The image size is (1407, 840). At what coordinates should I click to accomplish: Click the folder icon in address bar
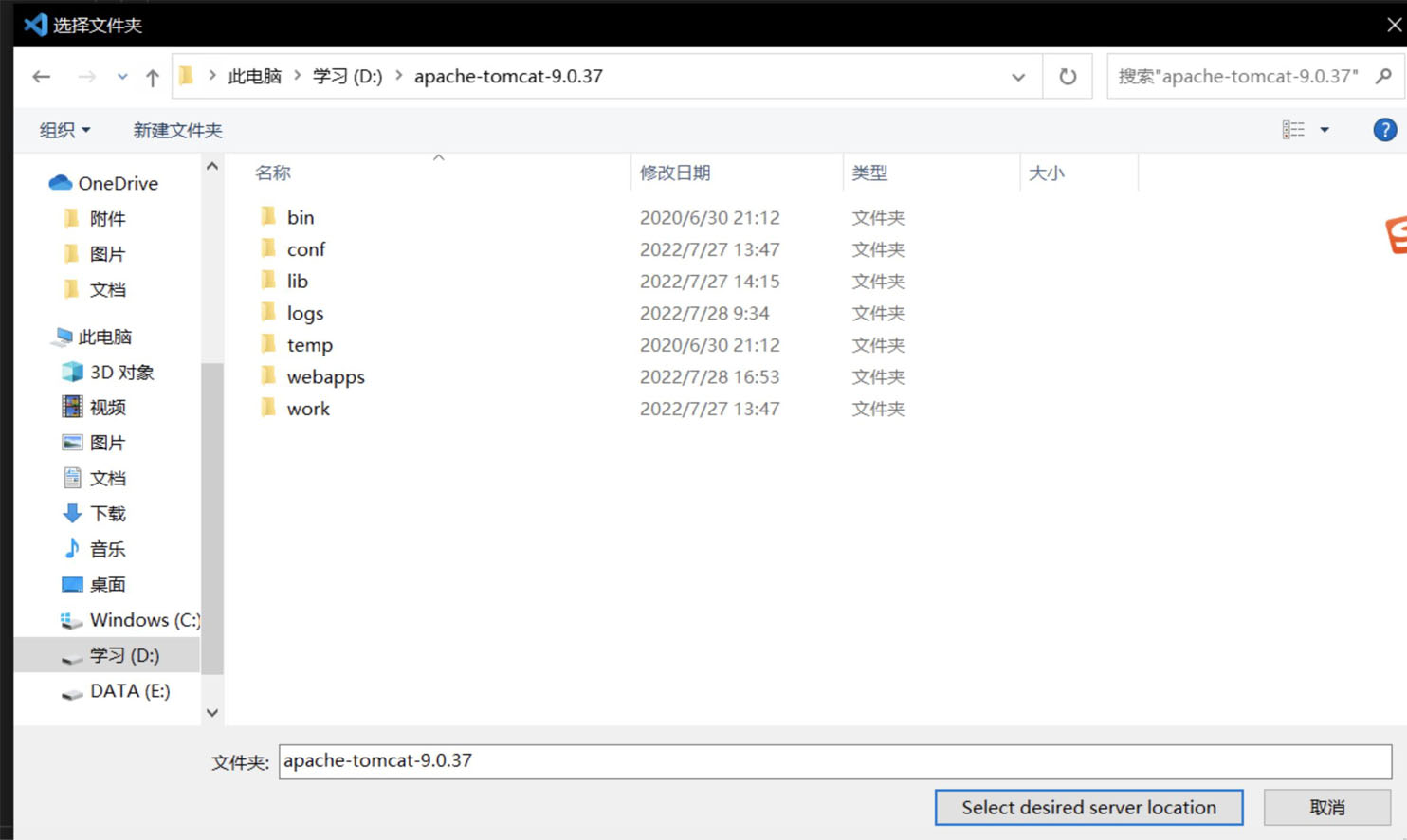tap(186, 76)
